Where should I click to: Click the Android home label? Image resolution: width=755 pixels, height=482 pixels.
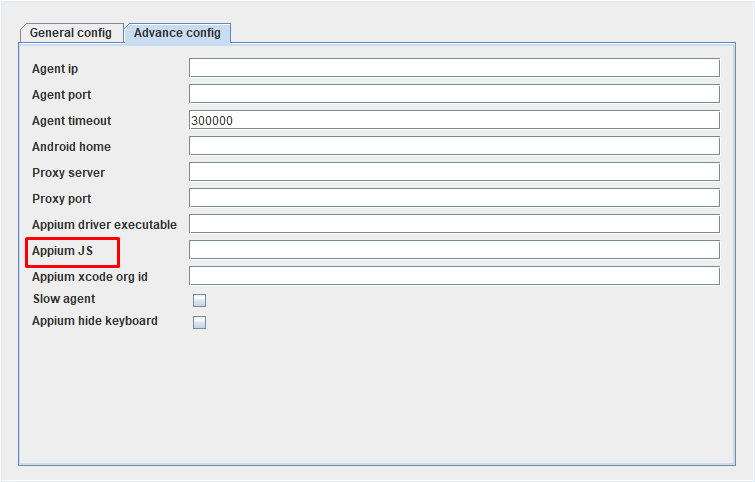coord(72,147)
